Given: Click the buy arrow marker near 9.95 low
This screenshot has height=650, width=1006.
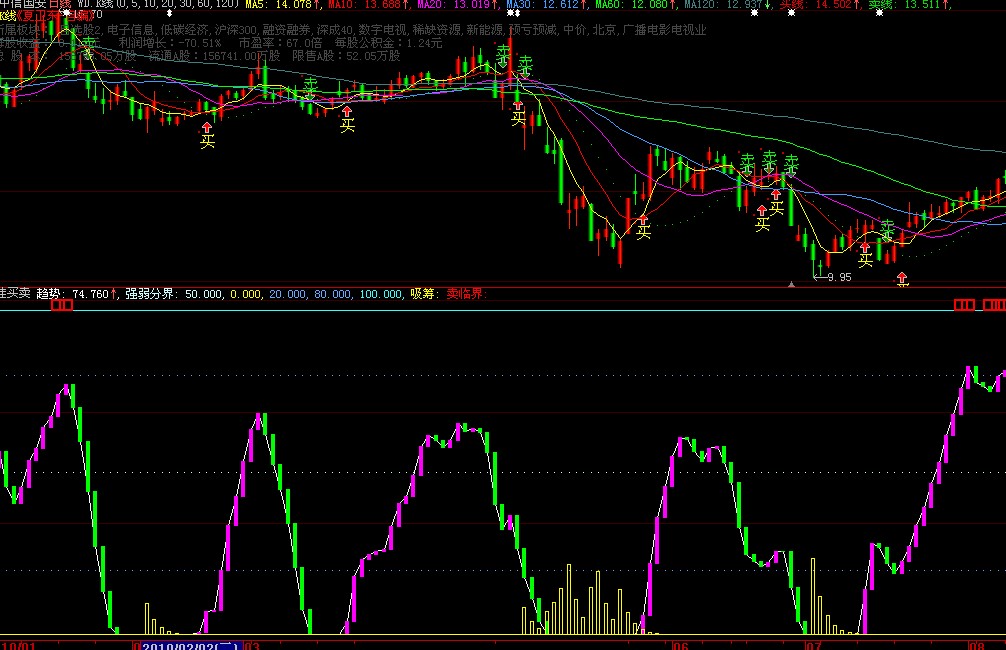Looking at the screenshot, I should 903,277.
